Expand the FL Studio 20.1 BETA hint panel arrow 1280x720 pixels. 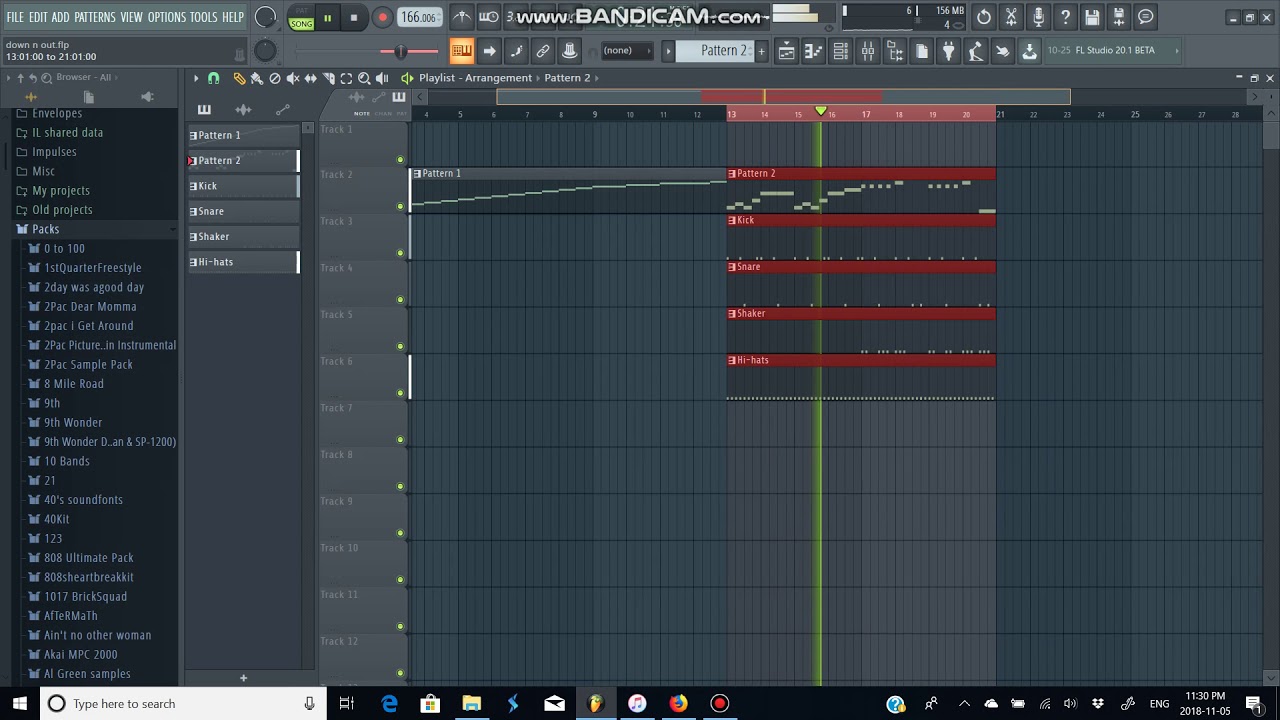pos(1178,50)
